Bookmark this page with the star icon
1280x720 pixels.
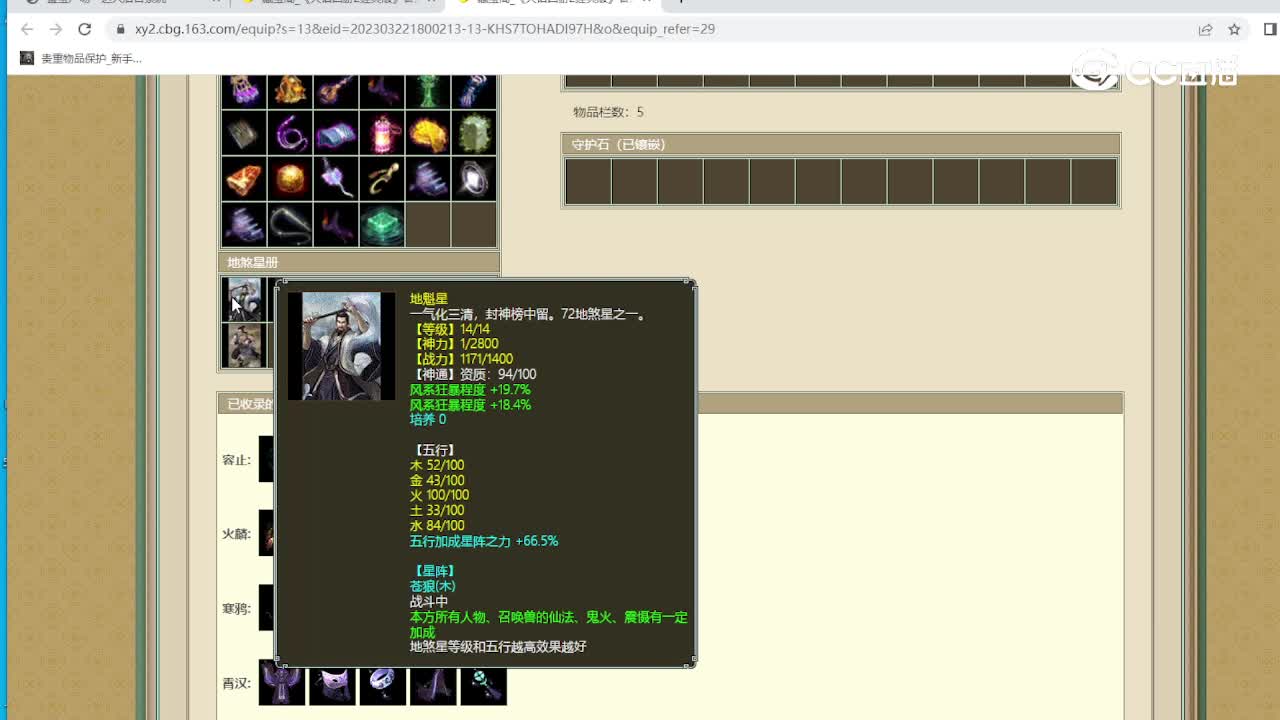[1234, 29]
